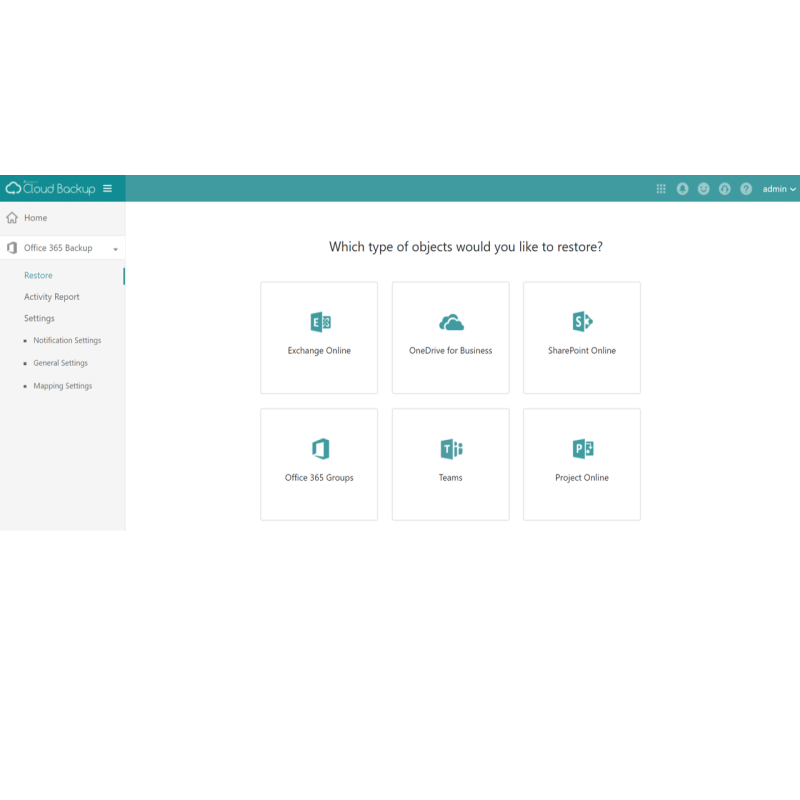Open Activity Report
The width and height of the screenshot is (800, 800).
52,297
